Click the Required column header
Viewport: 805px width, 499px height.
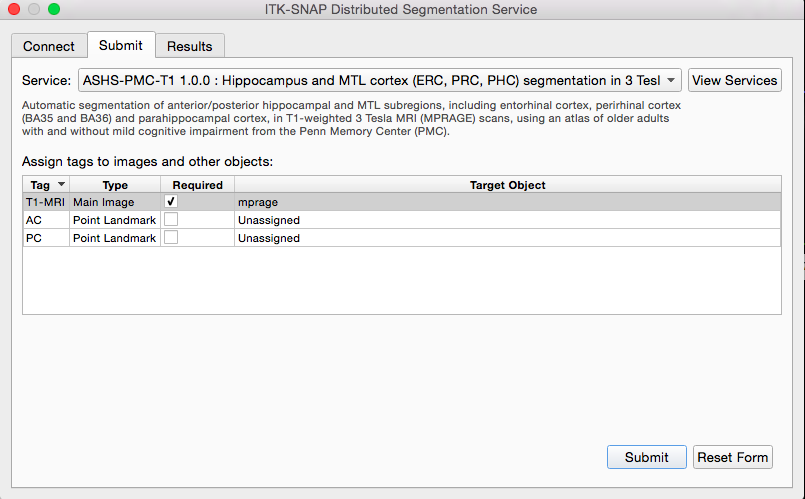click(x=198, y=185)
